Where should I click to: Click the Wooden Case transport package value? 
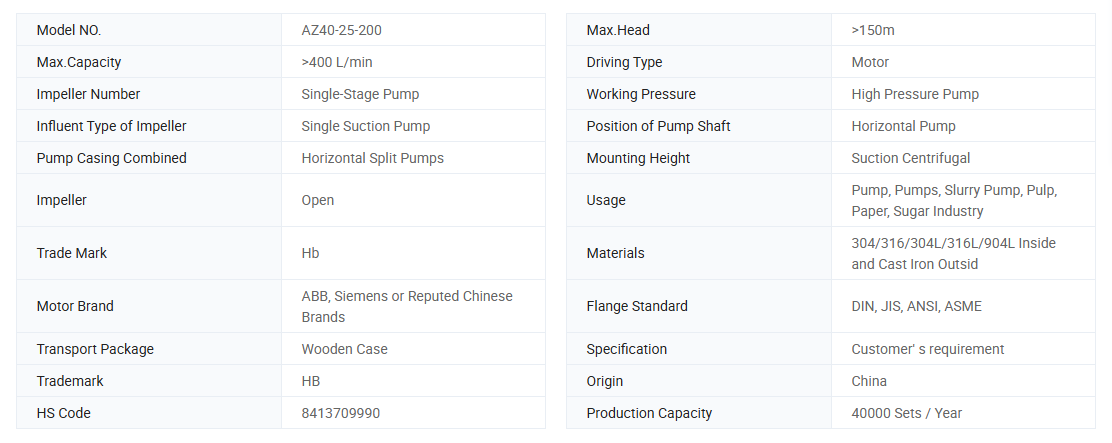(x=344, y=349)
